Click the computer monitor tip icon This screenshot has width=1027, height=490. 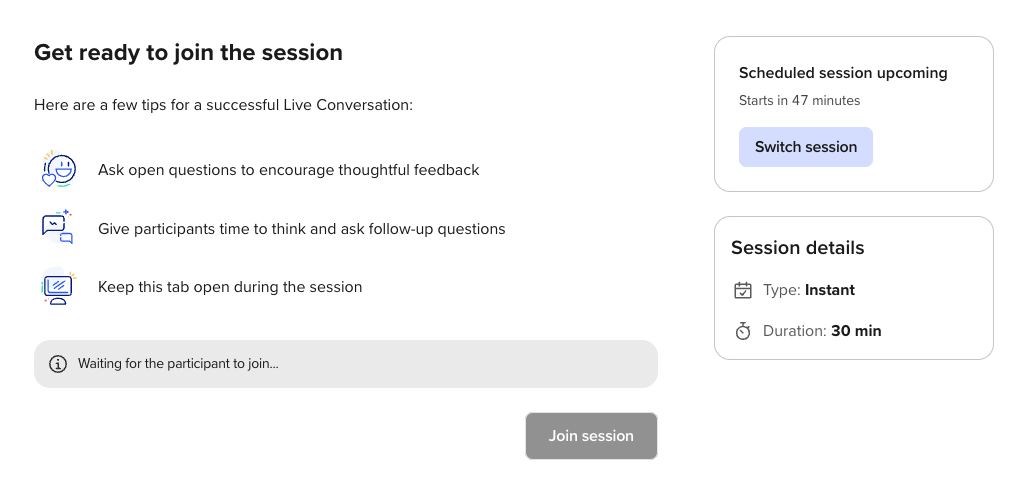(59, 286)
